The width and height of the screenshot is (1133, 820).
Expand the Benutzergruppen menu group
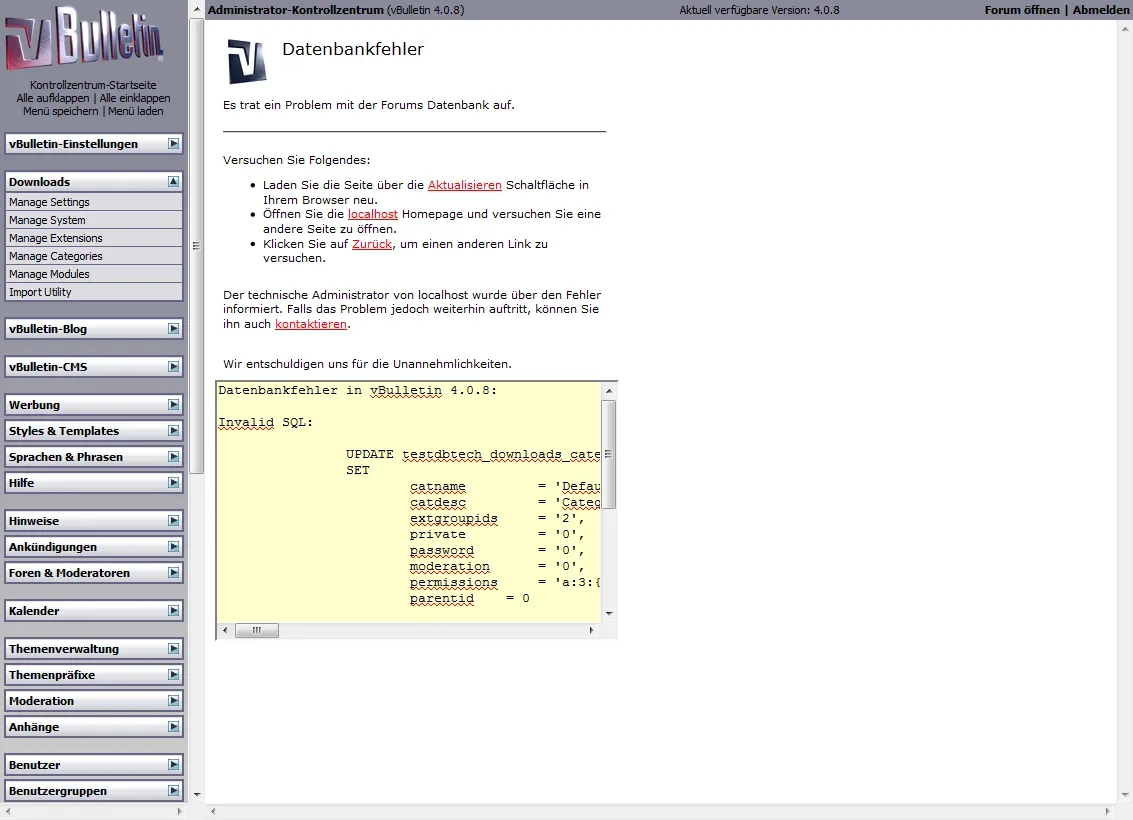coord(173,790)
